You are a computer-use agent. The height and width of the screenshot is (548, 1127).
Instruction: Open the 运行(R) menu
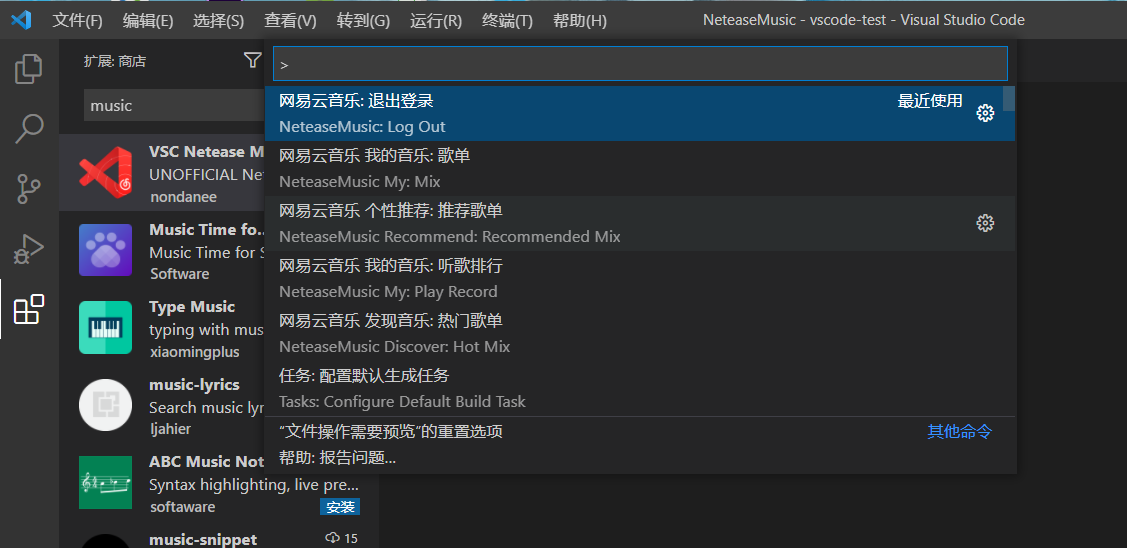pyautogui.click(x=436, y=21)
